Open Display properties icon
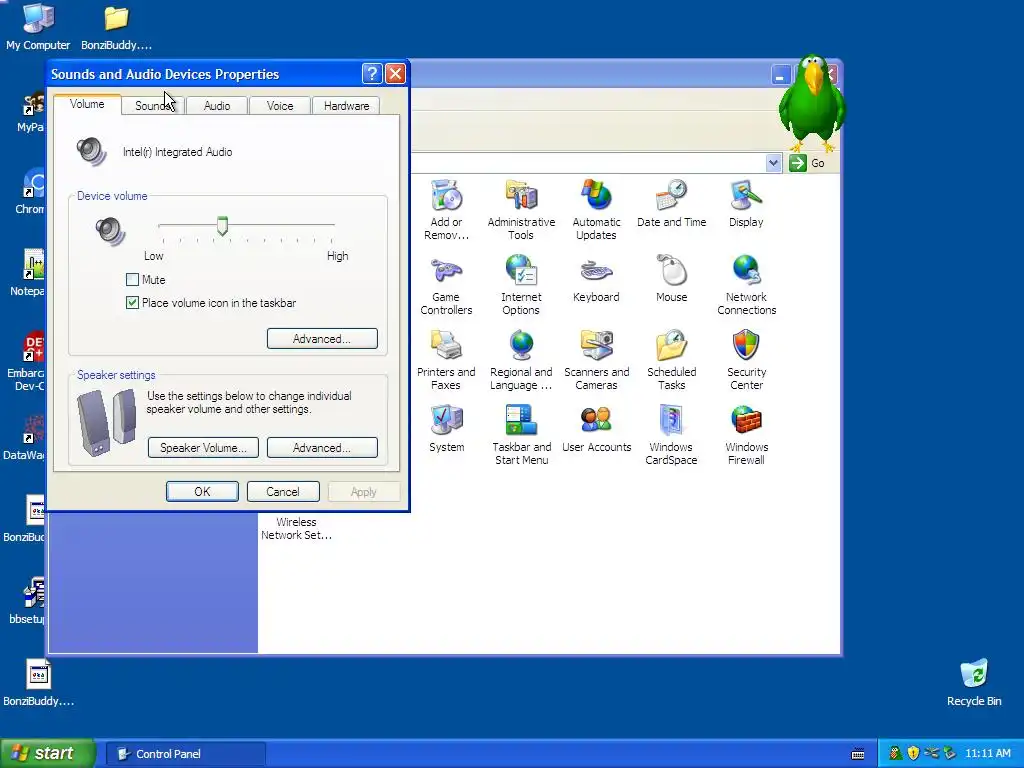 [x=746, y=203]
